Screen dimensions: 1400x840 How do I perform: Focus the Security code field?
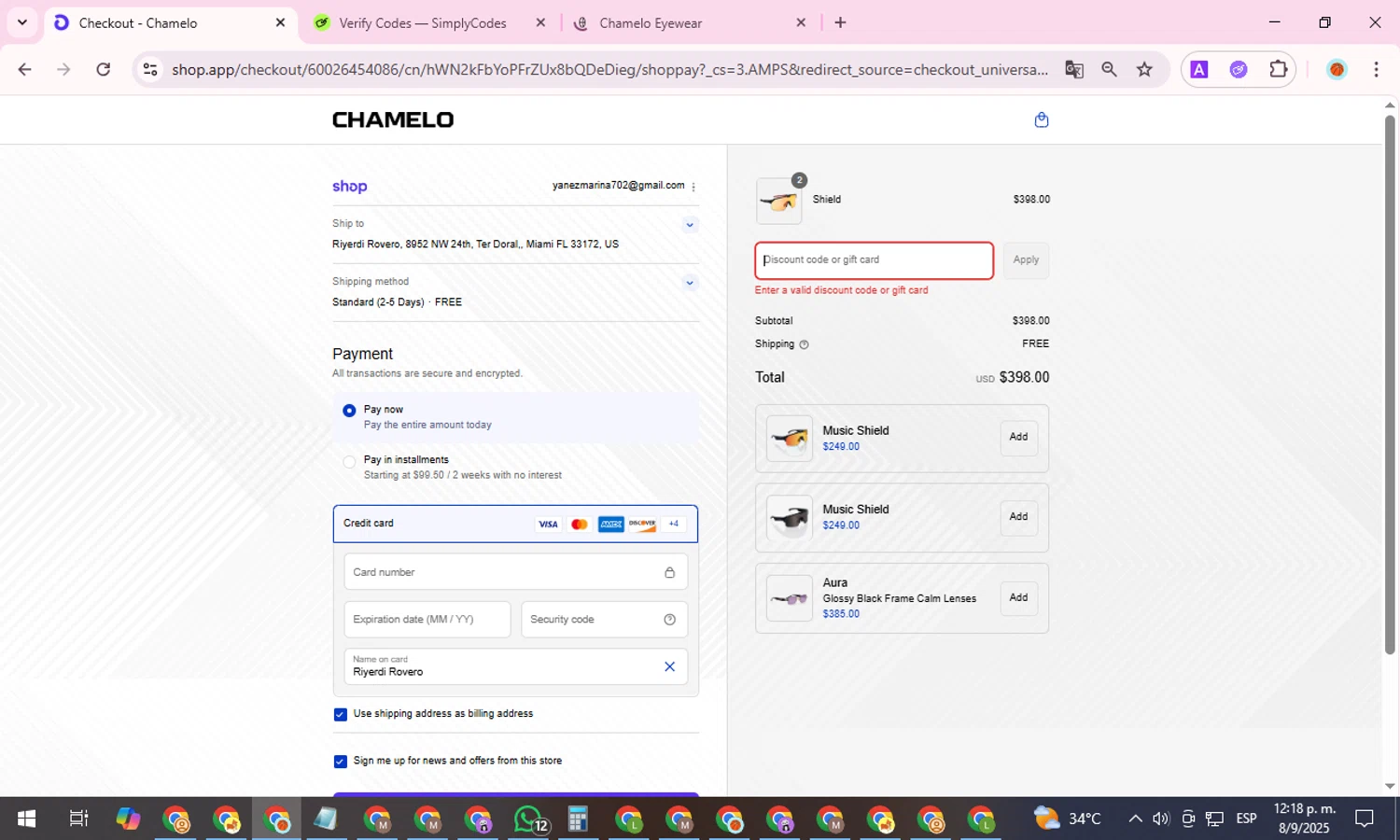pos(604,620)
